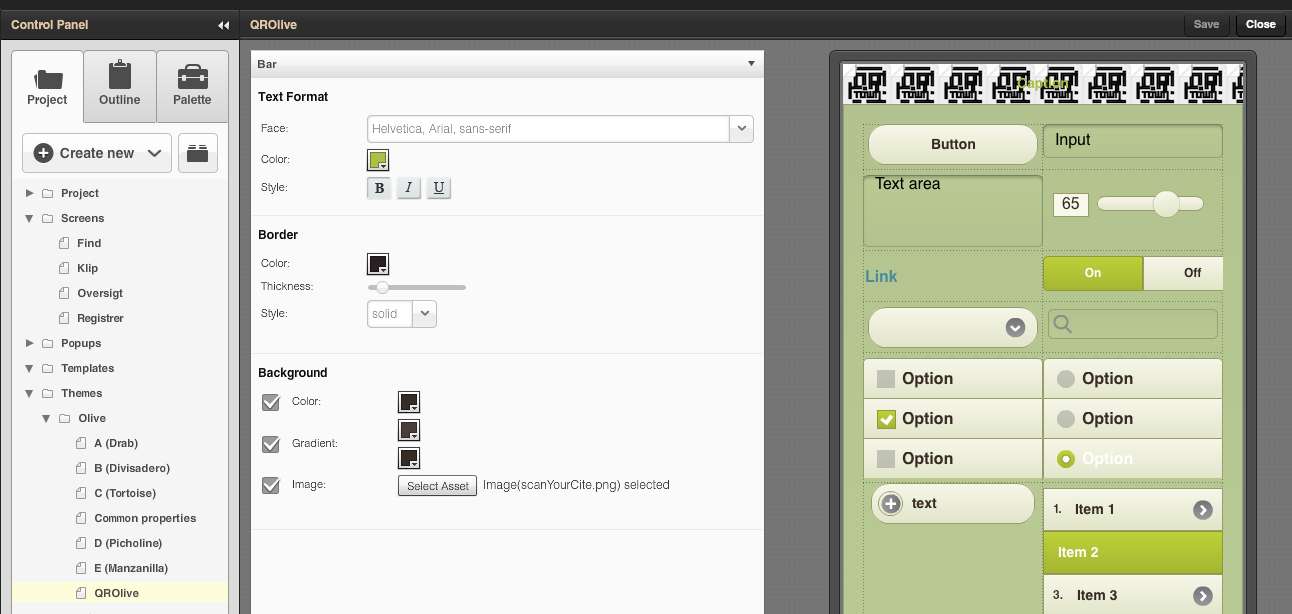
Task: Click the plus icon on text button
Action: pyautogui.click(x=890, y=504)
